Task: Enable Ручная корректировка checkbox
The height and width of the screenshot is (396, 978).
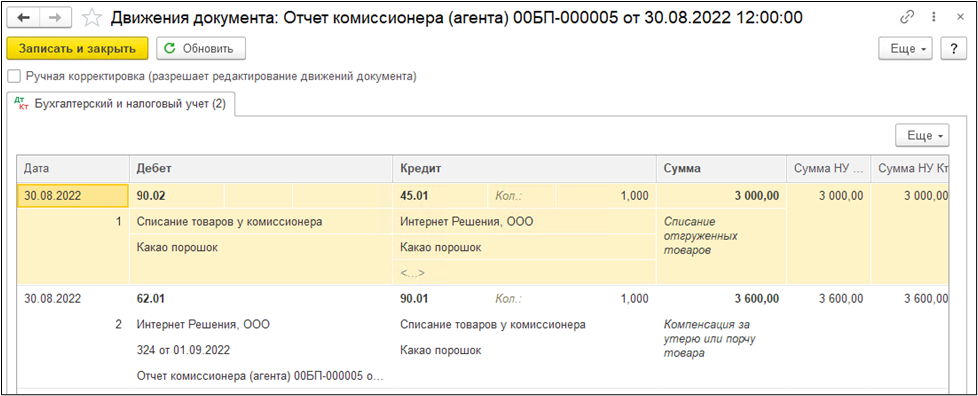Action: (13, 77)
